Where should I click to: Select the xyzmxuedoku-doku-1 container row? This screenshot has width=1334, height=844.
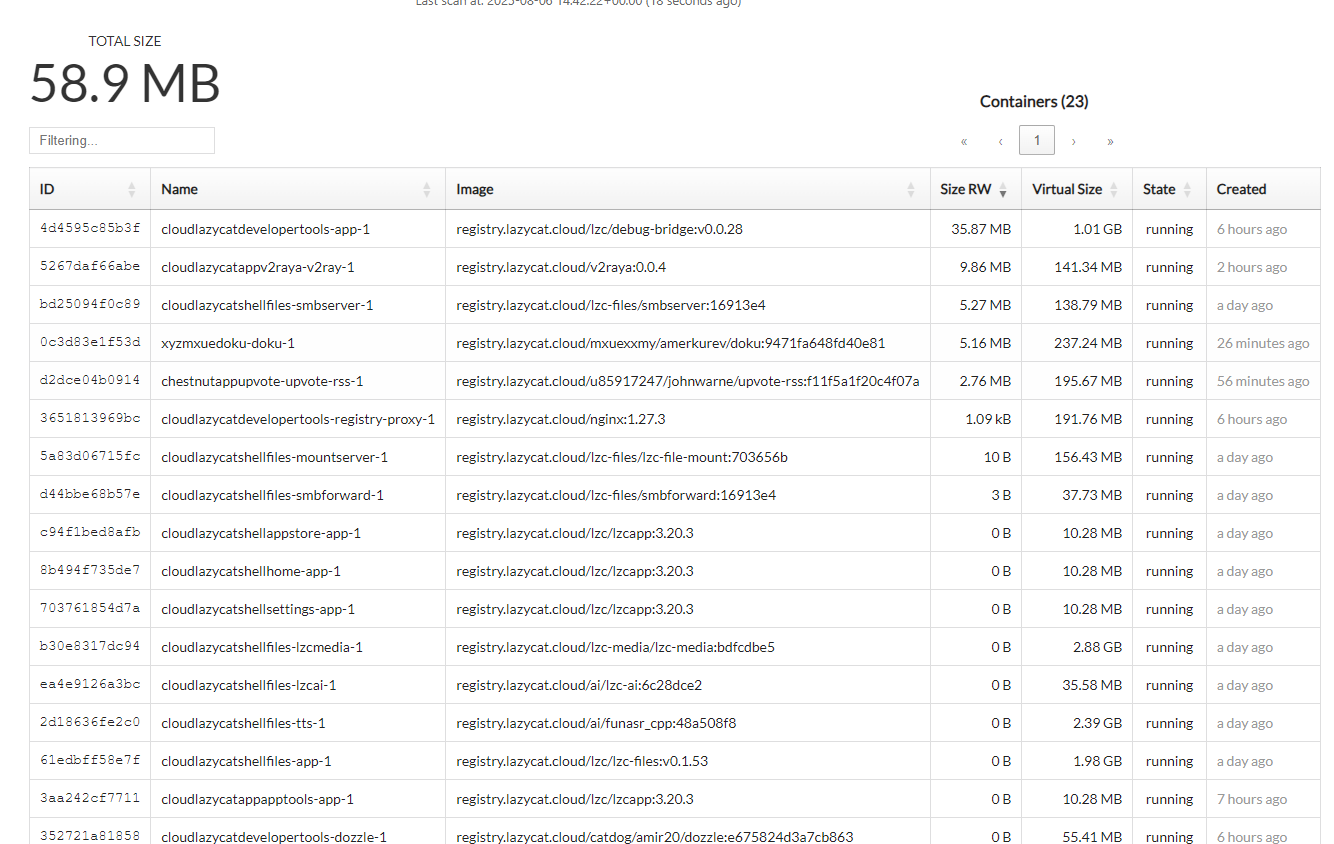675,343
